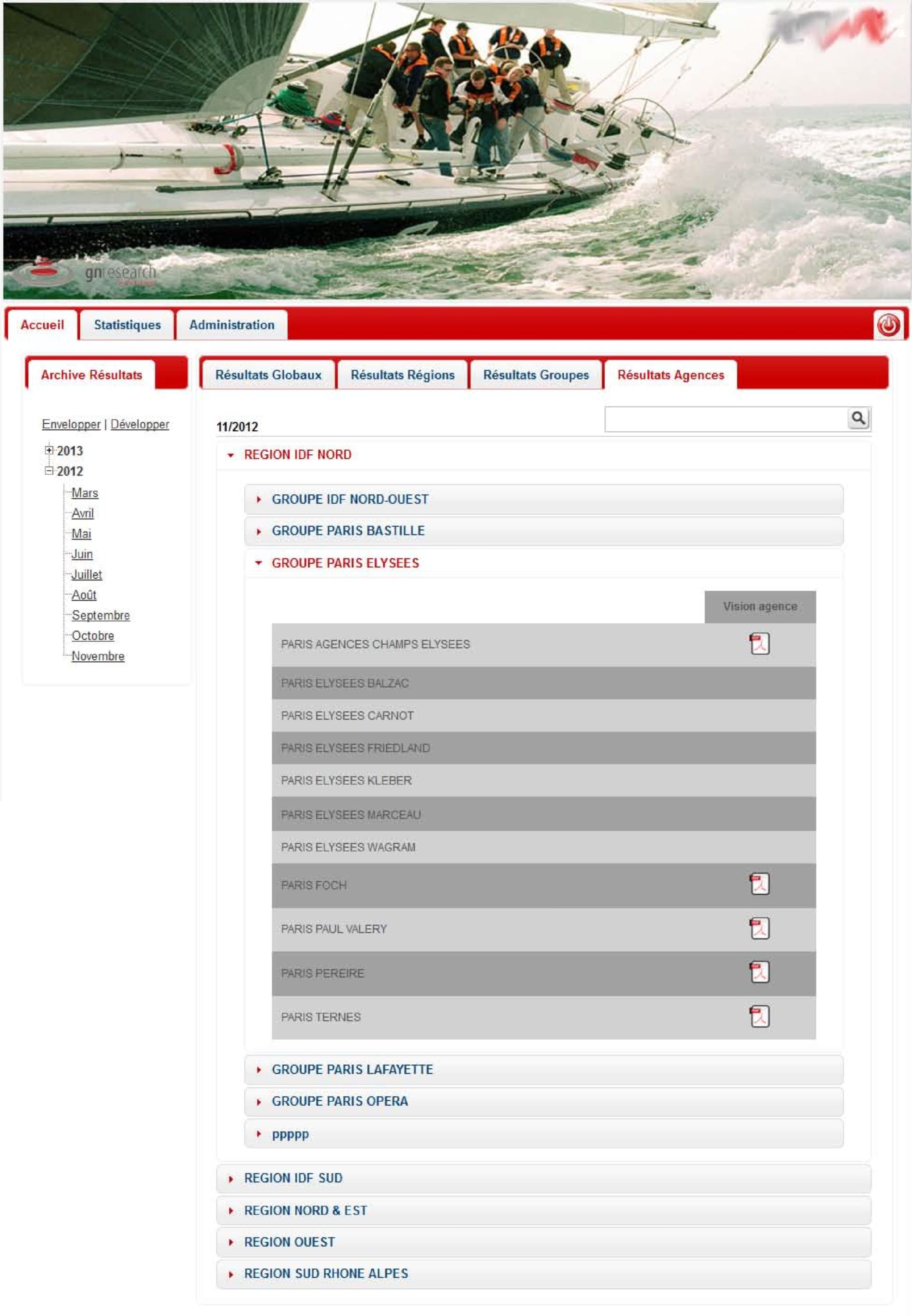Open the Mars archive link
The image size is (912, 1316).
(x=84, y=493)
